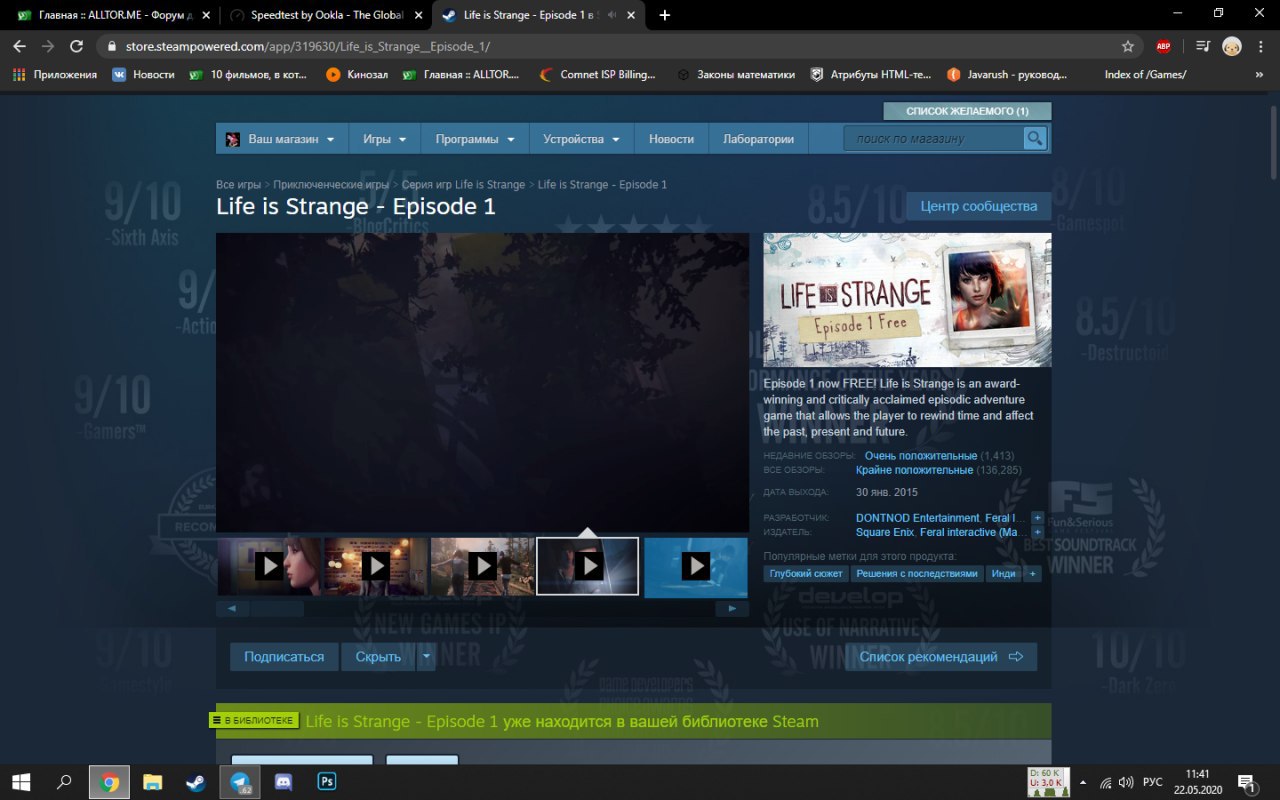1280x800 pixels.
Task: Click the Все игры breadcrumb link
Action: (238, 185)
